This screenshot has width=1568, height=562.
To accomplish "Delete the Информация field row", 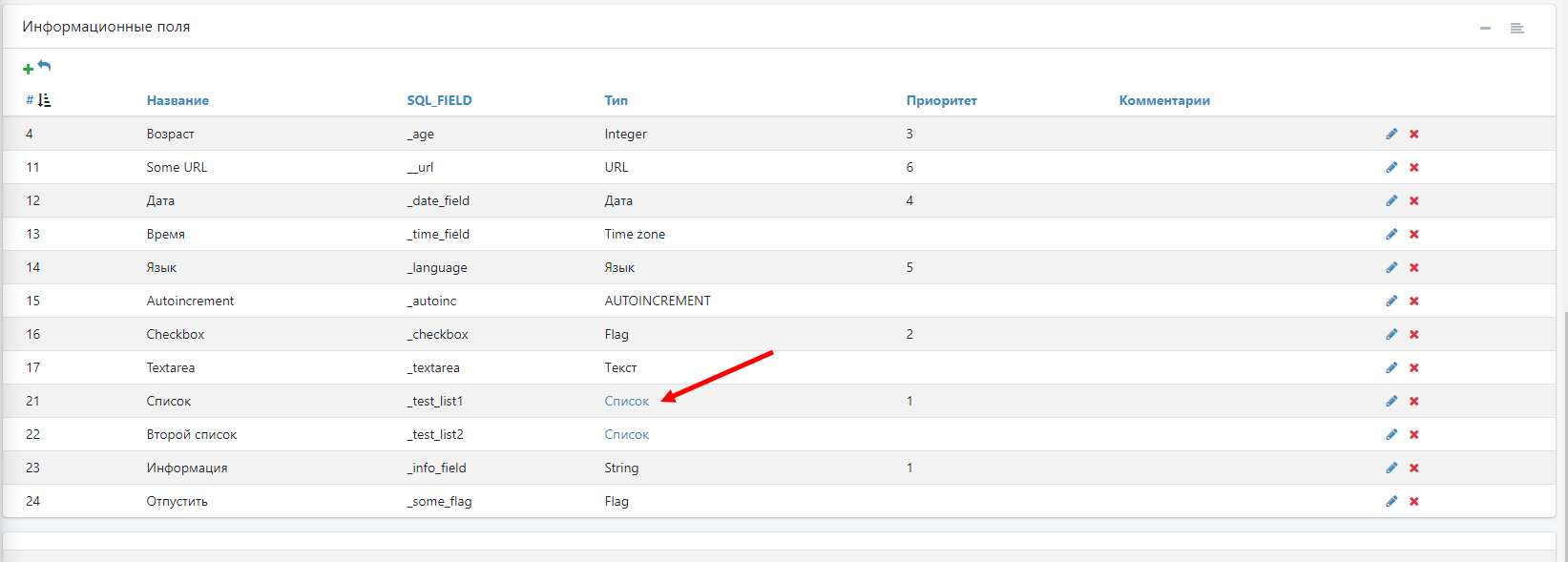I will pyautogui.click(x=1414, y=468).
